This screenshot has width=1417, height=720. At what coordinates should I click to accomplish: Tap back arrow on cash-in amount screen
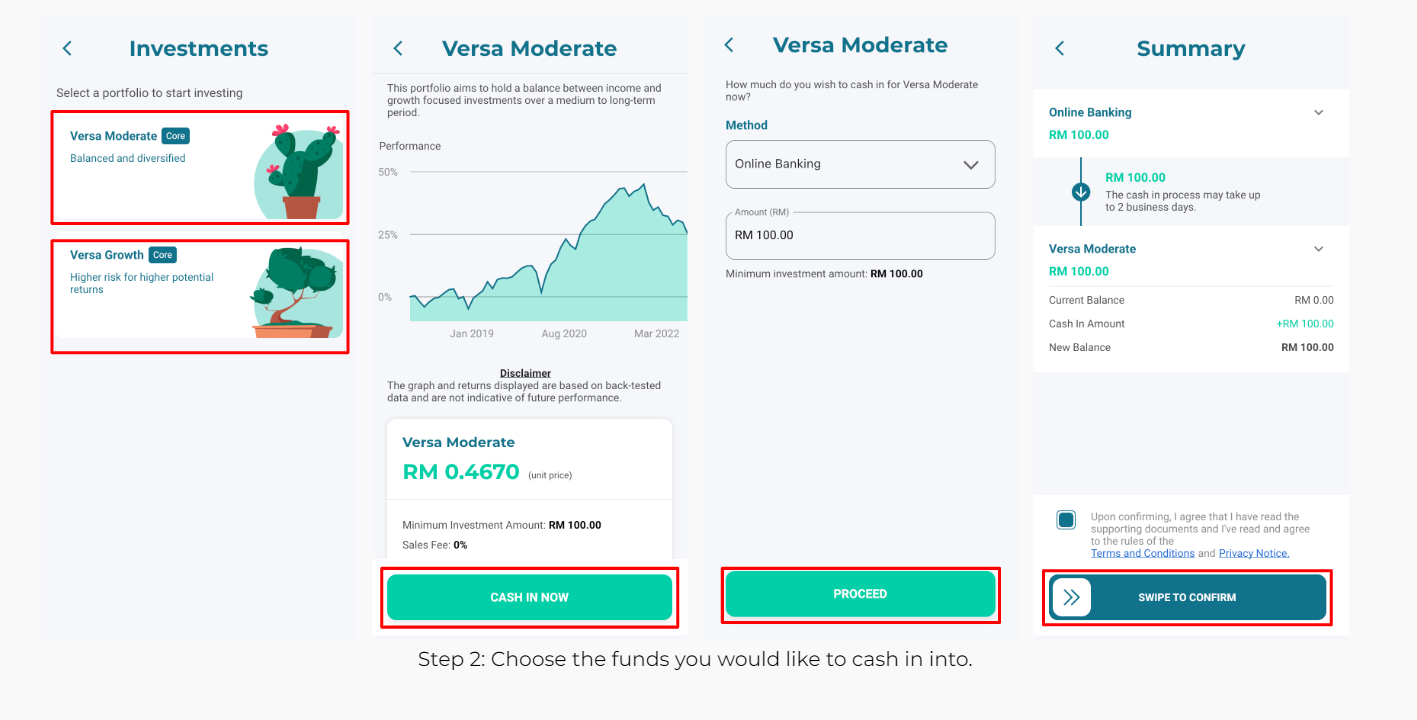coord(729,45)
